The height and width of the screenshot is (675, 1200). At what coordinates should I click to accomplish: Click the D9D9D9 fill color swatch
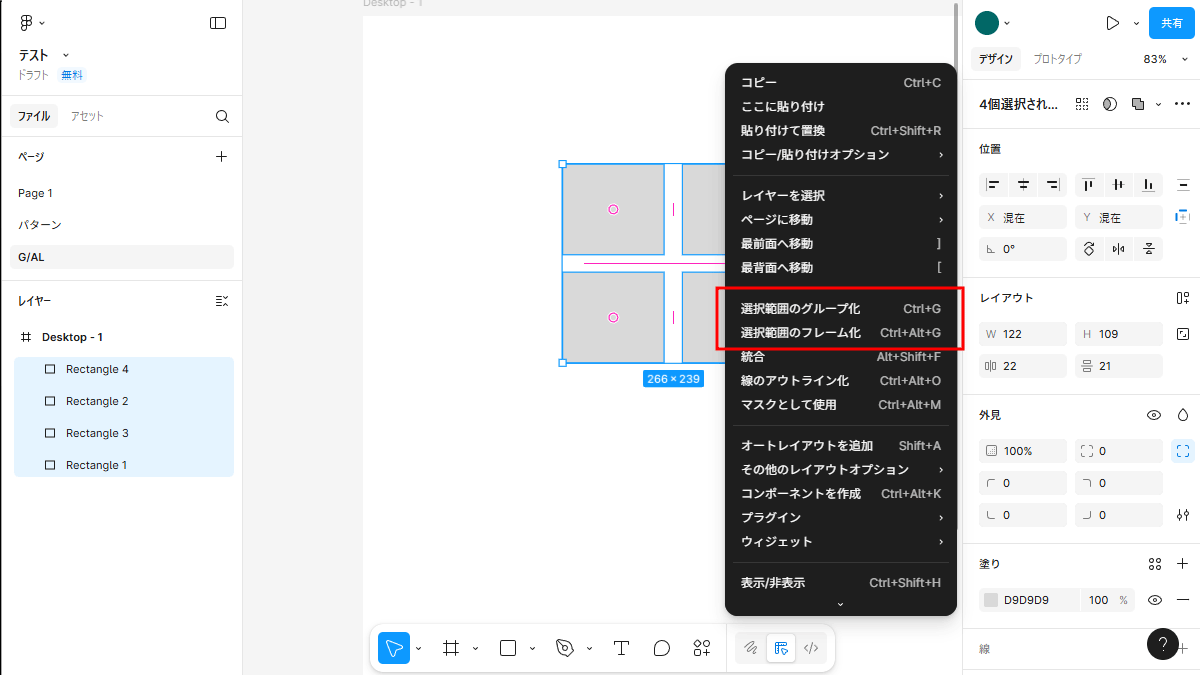(x=991, y=600)
